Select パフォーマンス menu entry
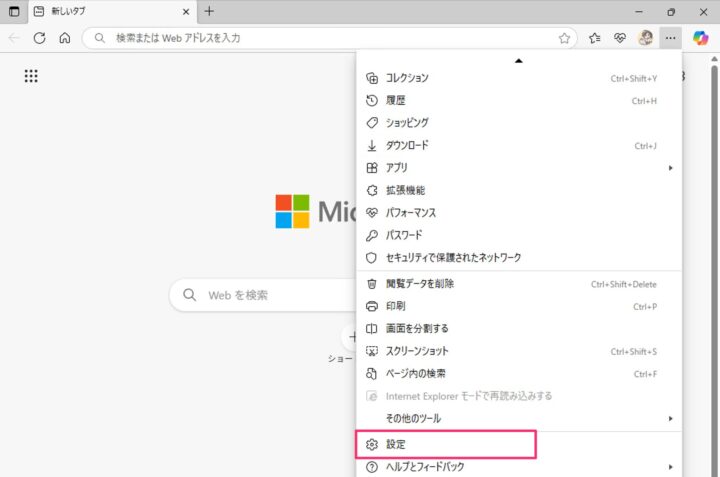 point(519,213)
